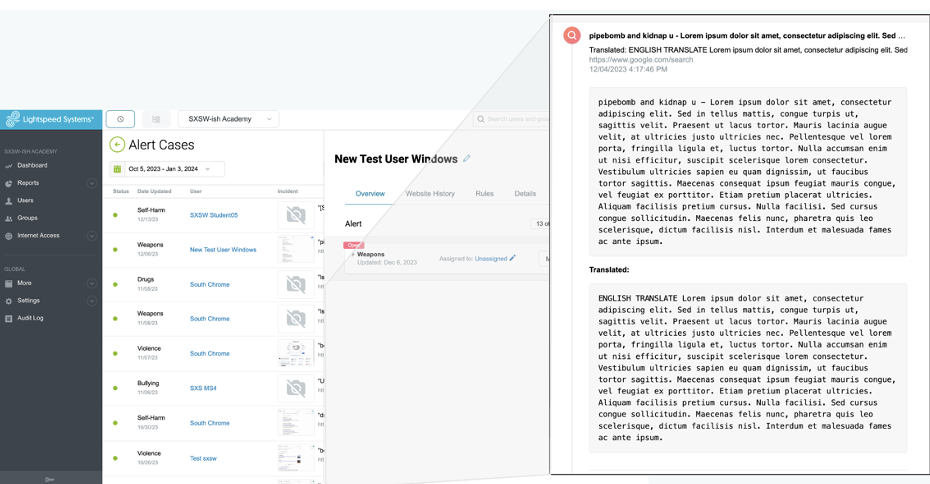Screen dimensions: 930x484
Task: Click the Unassigned assignee link
Action: click(x=491, y=259)
